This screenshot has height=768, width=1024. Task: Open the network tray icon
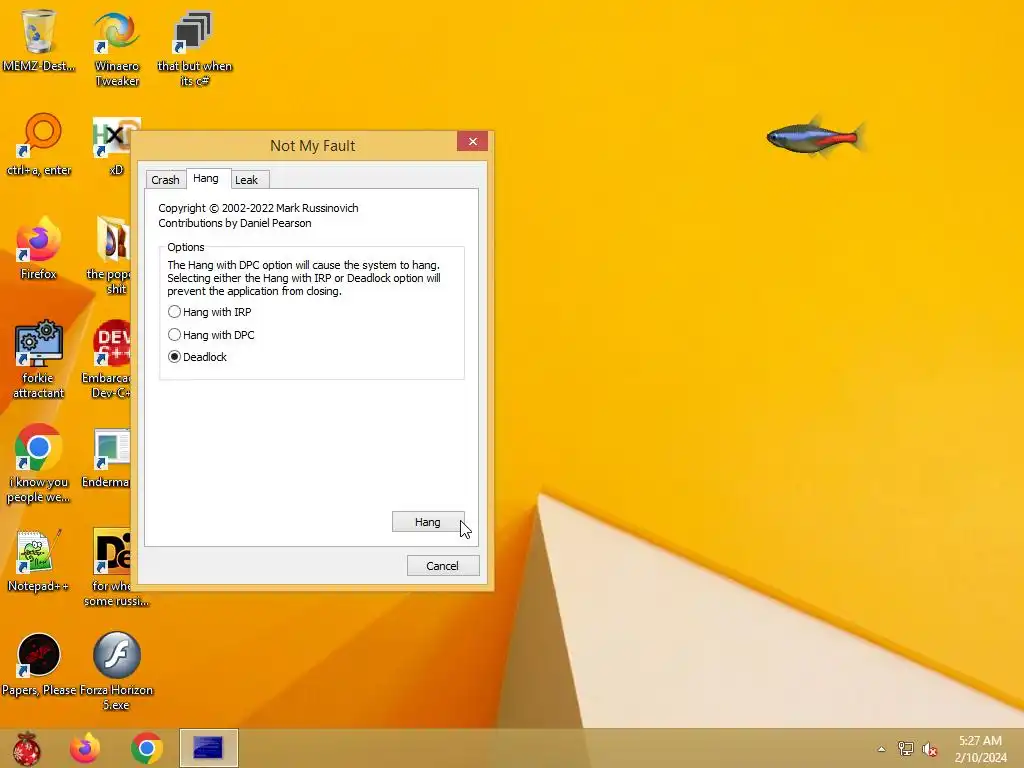905,749
